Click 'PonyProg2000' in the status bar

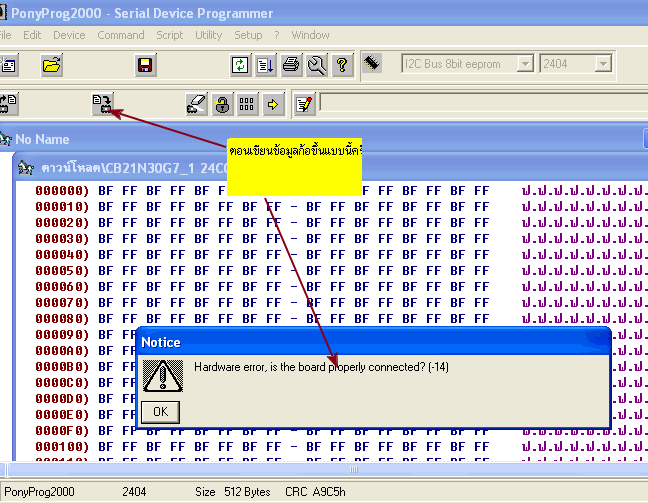(x=39, y=492)
